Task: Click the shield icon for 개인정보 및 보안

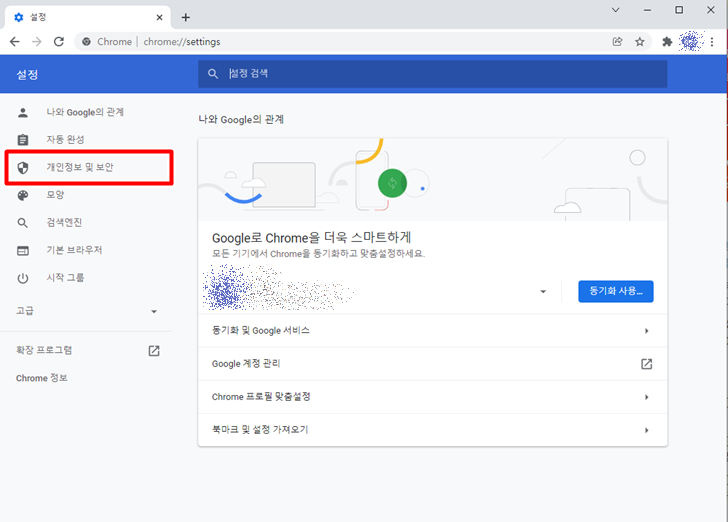Action: 23,168
